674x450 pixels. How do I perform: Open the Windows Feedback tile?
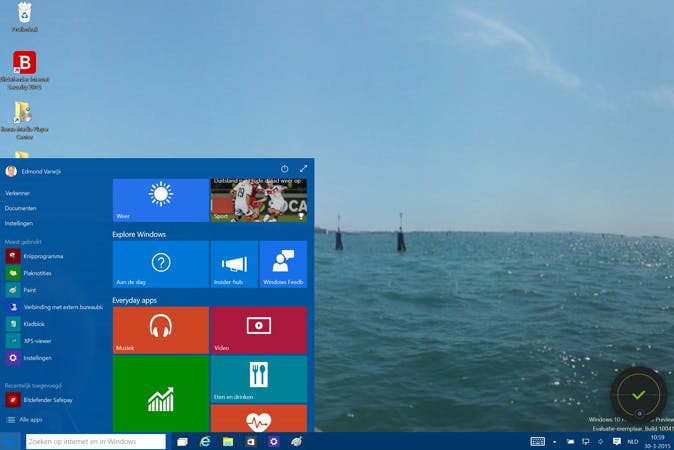[283, 264]
